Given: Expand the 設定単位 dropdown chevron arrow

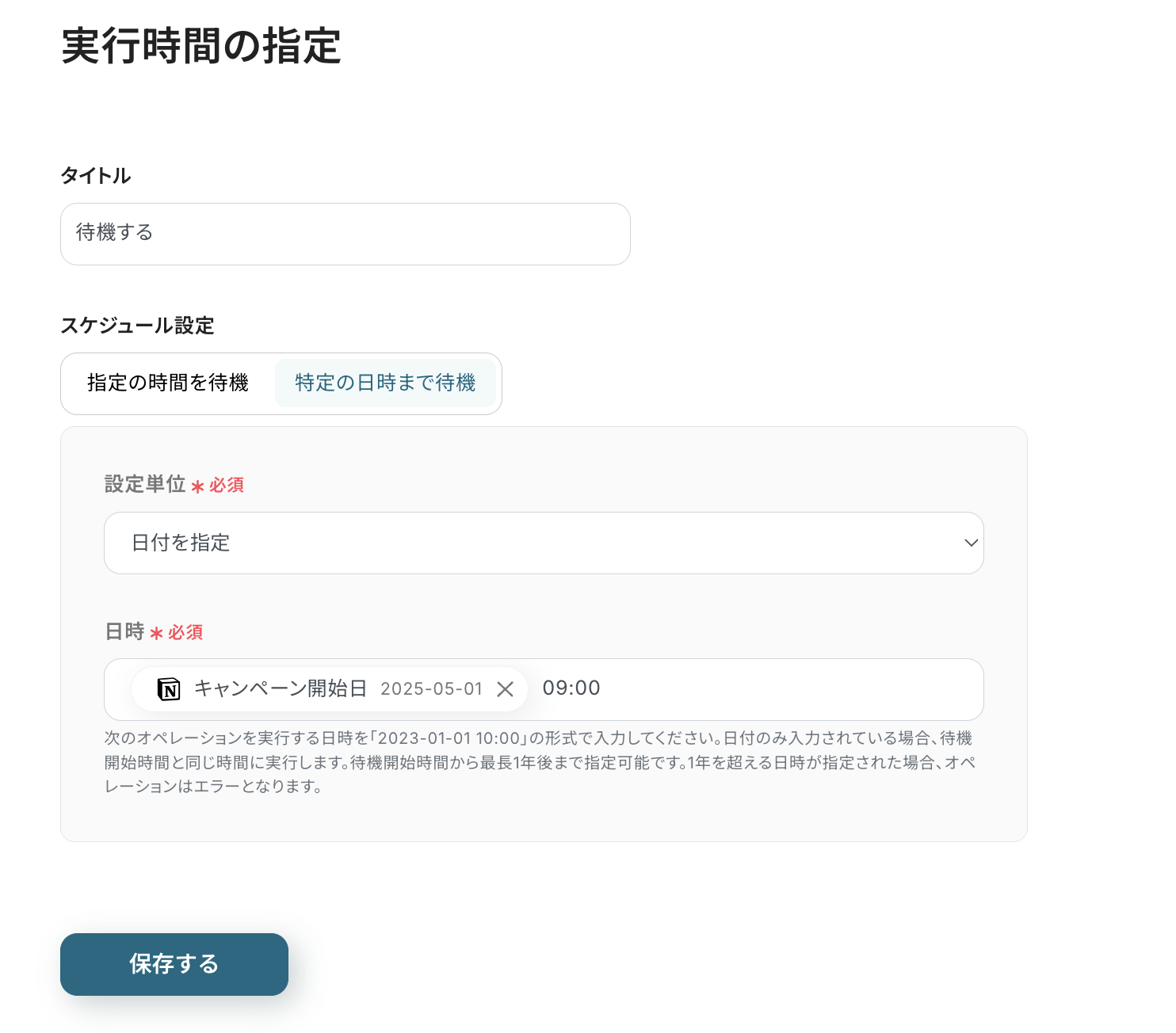Looking at the screenshot, I should click(971, 543).
